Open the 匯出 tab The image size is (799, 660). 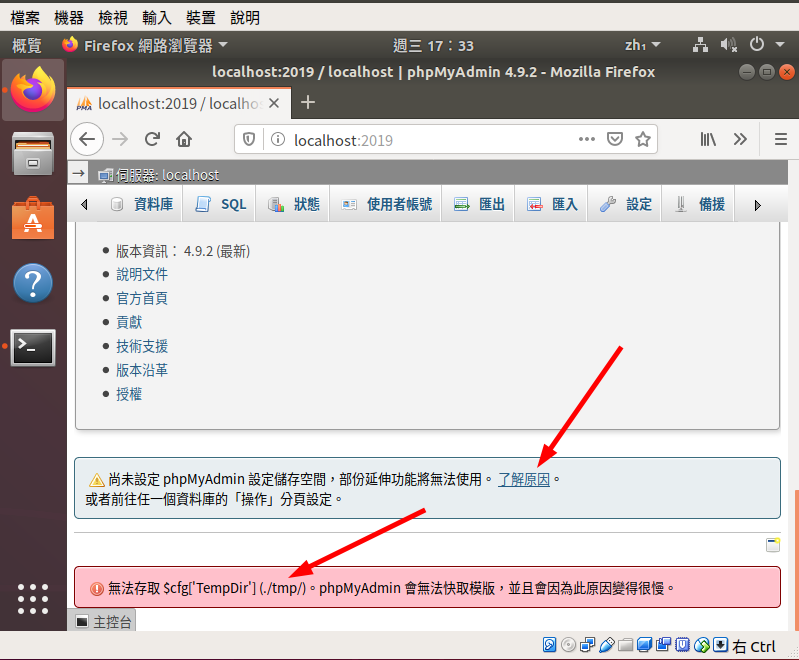pos(479,204)
